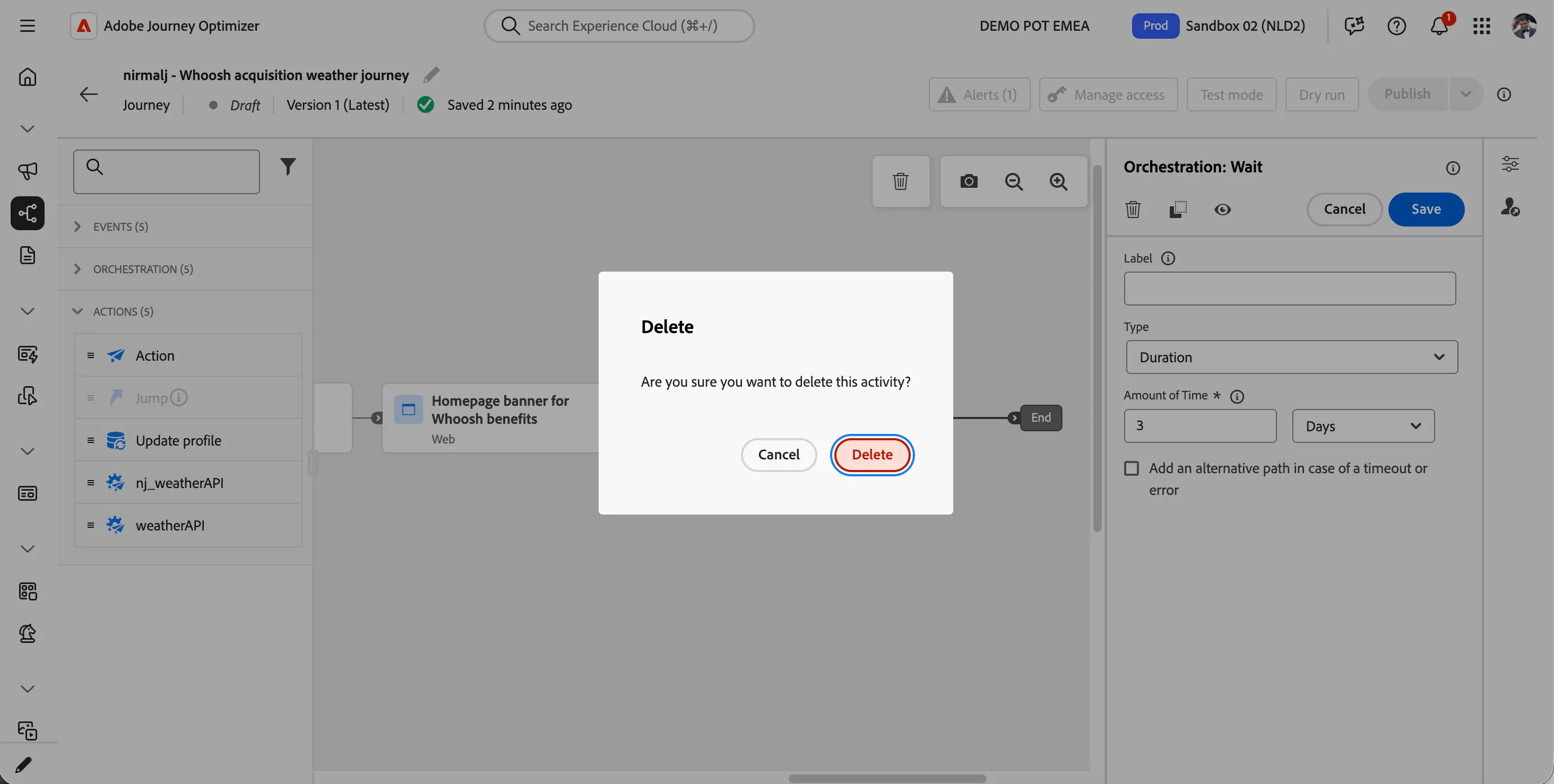Select the Journeys icon in sidebar
Viewport: 1554px width, 784px height.
pos(27,213)
